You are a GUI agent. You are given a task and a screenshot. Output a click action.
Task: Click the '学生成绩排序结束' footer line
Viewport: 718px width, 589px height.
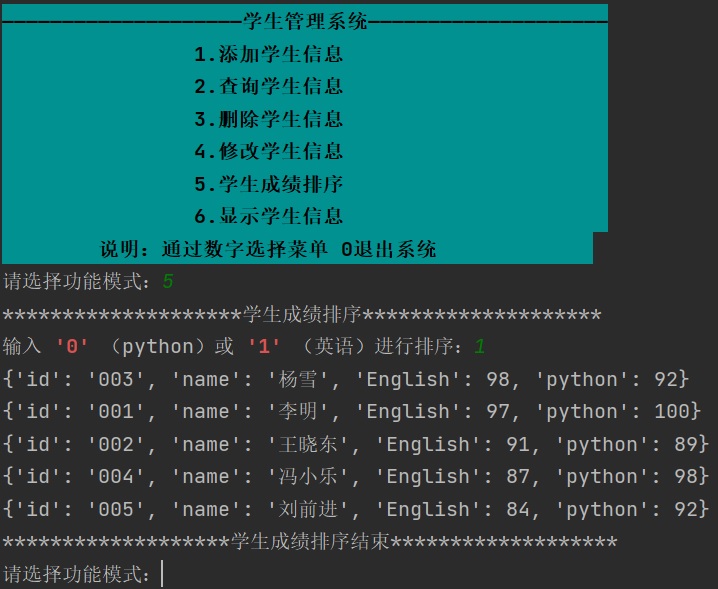pyautogui.click(x=310, y=542)
